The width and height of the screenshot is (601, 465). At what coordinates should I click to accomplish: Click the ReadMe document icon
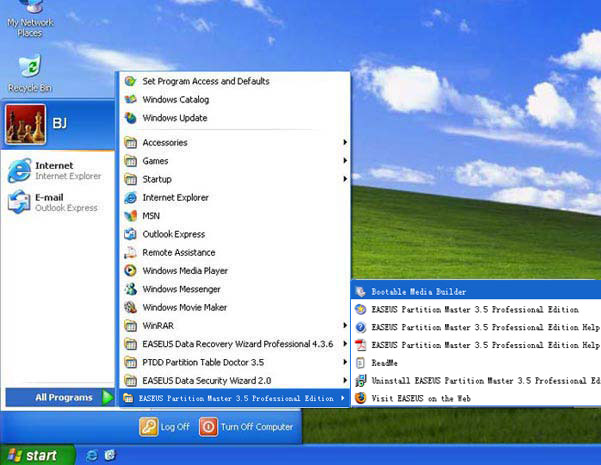point(360,363)
